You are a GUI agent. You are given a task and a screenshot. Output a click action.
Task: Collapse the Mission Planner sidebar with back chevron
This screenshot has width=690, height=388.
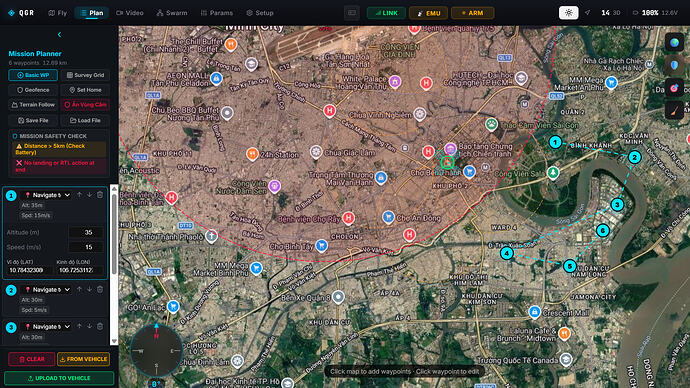(59, 34)
